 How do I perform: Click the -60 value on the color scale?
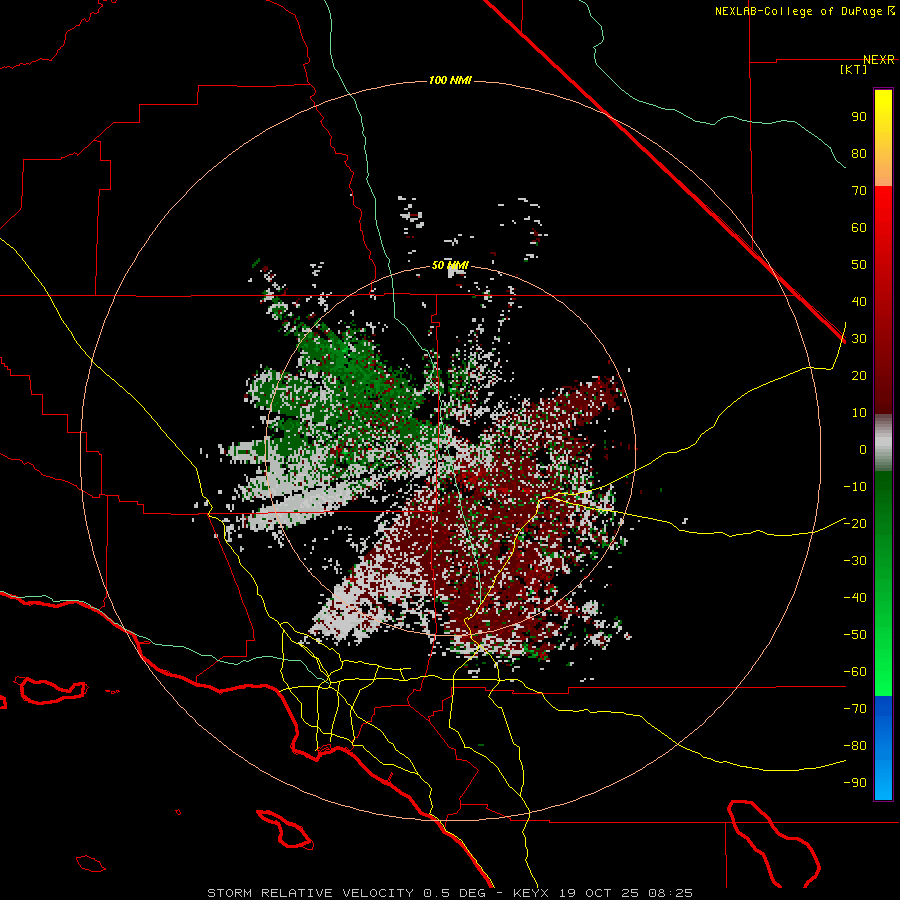tap(855, 672)
